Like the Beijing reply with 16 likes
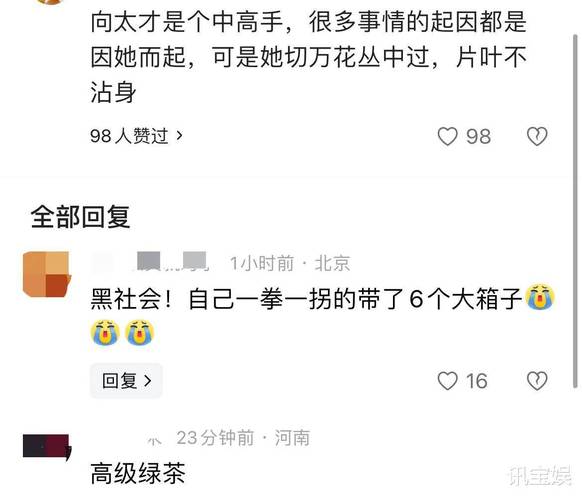The width and height of the screenshot is (582, 500). [x=448, y=381]
